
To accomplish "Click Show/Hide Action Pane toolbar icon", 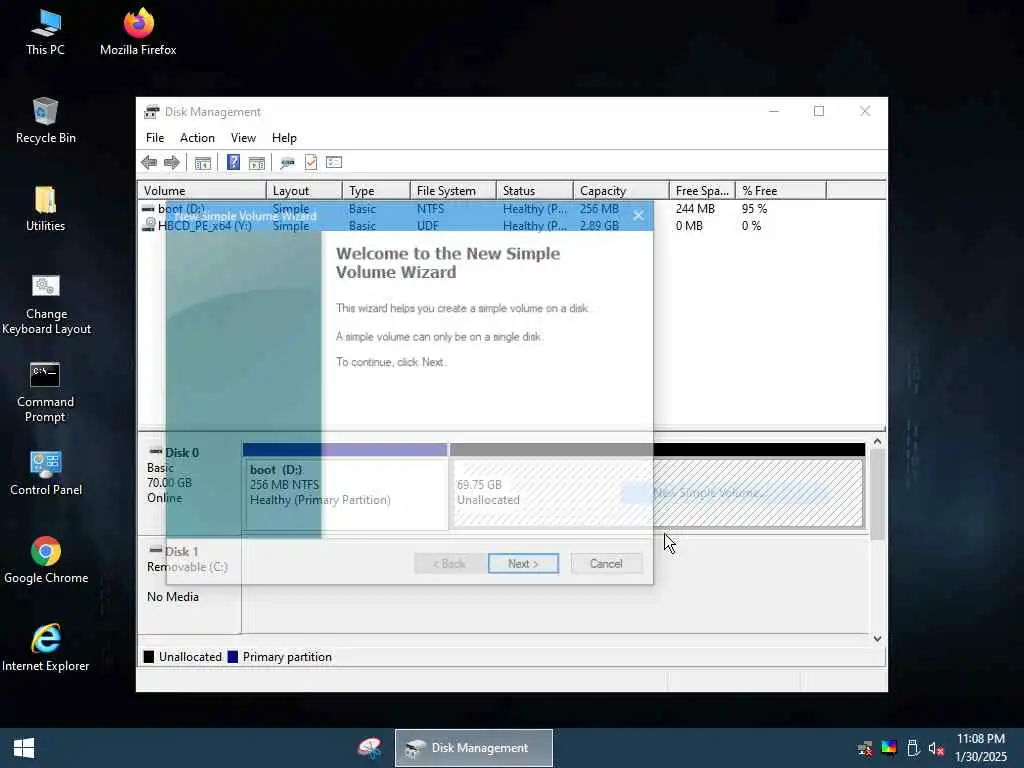I will [257, 163].
